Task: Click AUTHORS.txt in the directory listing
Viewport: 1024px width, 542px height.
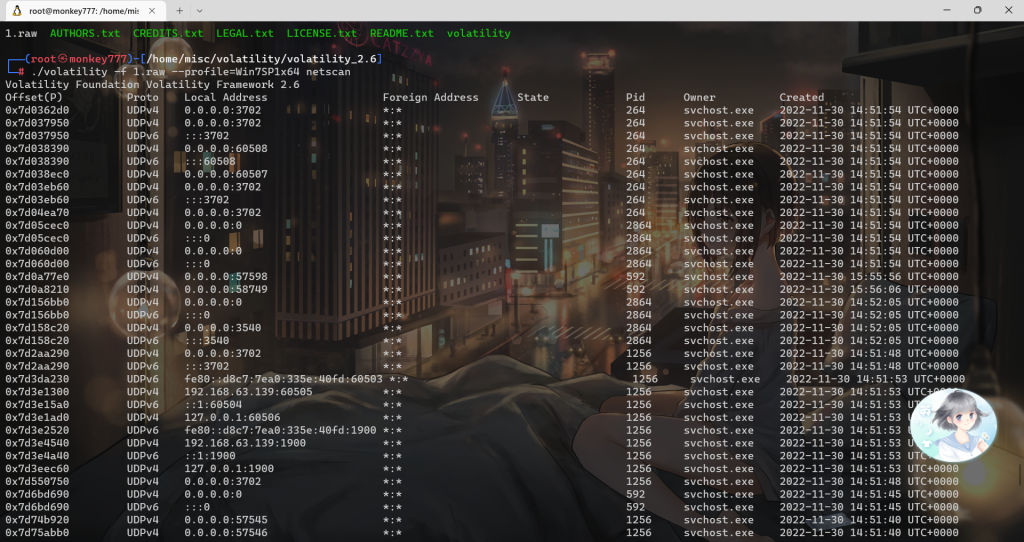Action: [x=84, y=33]
